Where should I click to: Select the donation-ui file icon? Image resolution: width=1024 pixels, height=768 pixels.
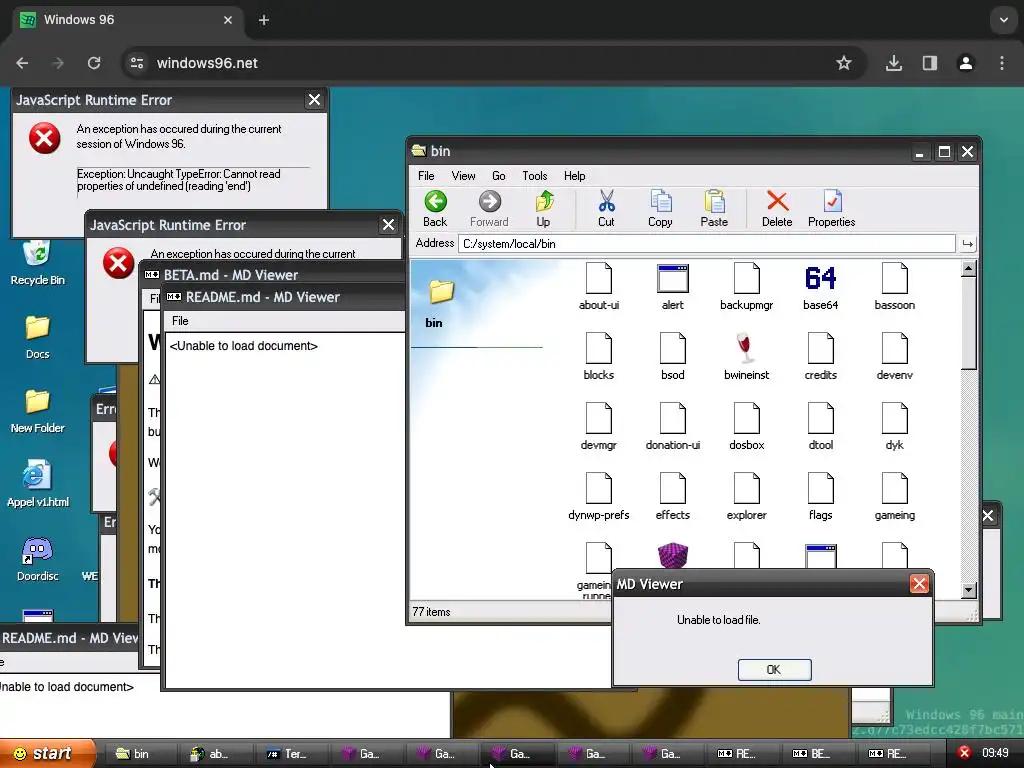coord(673,419)
